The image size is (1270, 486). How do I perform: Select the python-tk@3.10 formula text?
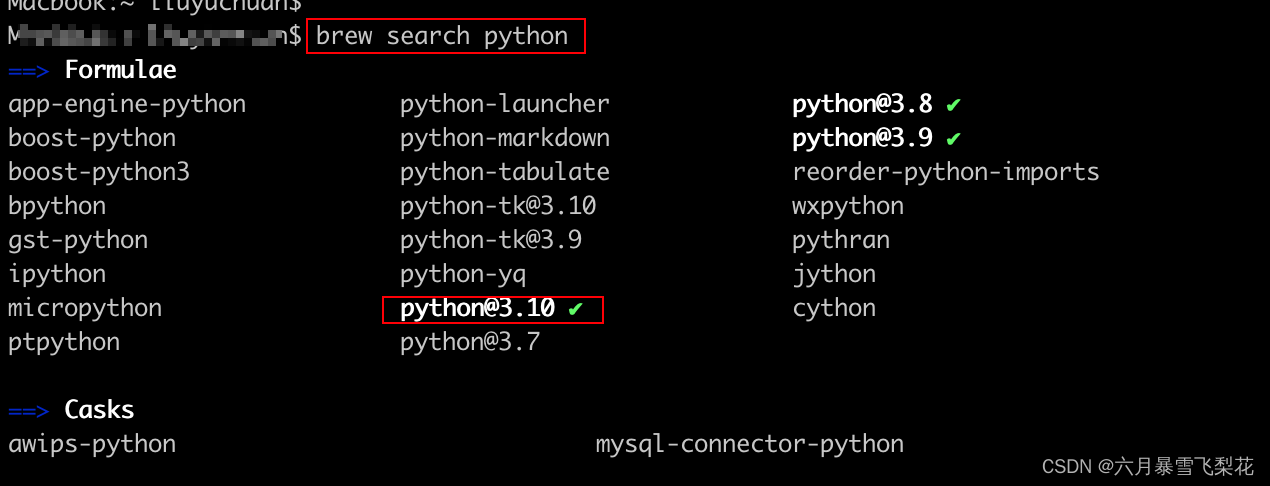(497, 206)
